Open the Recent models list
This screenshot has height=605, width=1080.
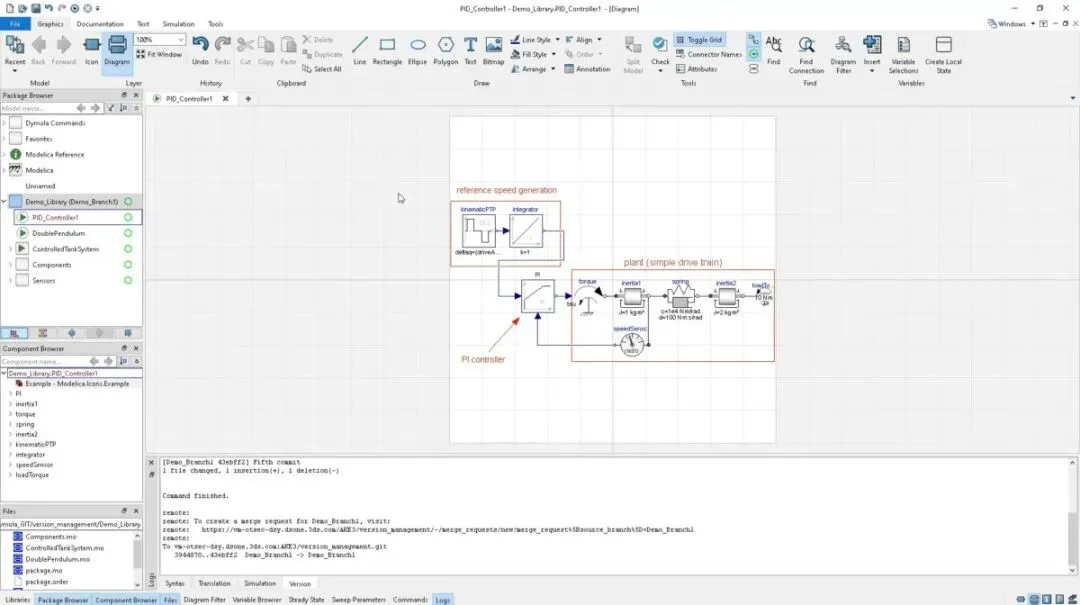[x=14, y=52]
